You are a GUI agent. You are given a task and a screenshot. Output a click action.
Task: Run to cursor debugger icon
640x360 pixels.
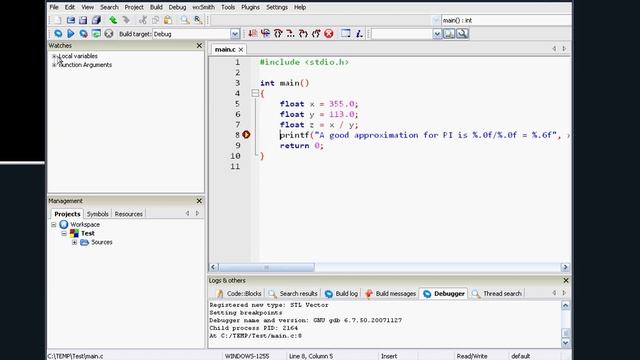click(x=265, y=33)
